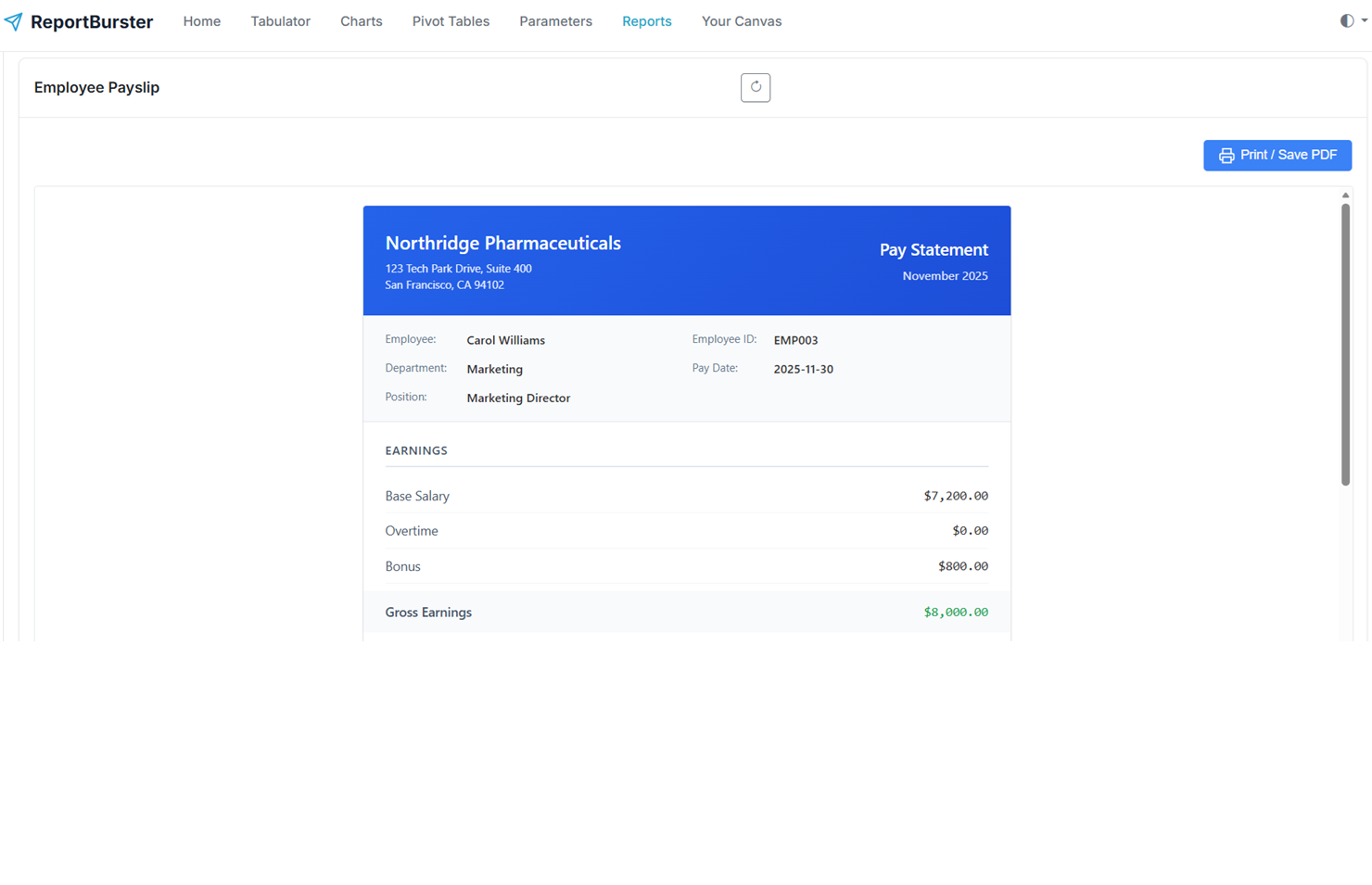Navigate to Pivot Tables
The image size is (1372, 885).
tap(451, 21)
